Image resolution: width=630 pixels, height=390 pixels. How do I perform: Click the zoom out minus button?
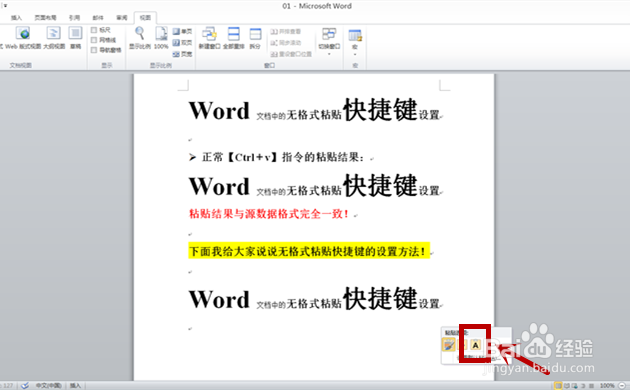click(x=622, y=386)
